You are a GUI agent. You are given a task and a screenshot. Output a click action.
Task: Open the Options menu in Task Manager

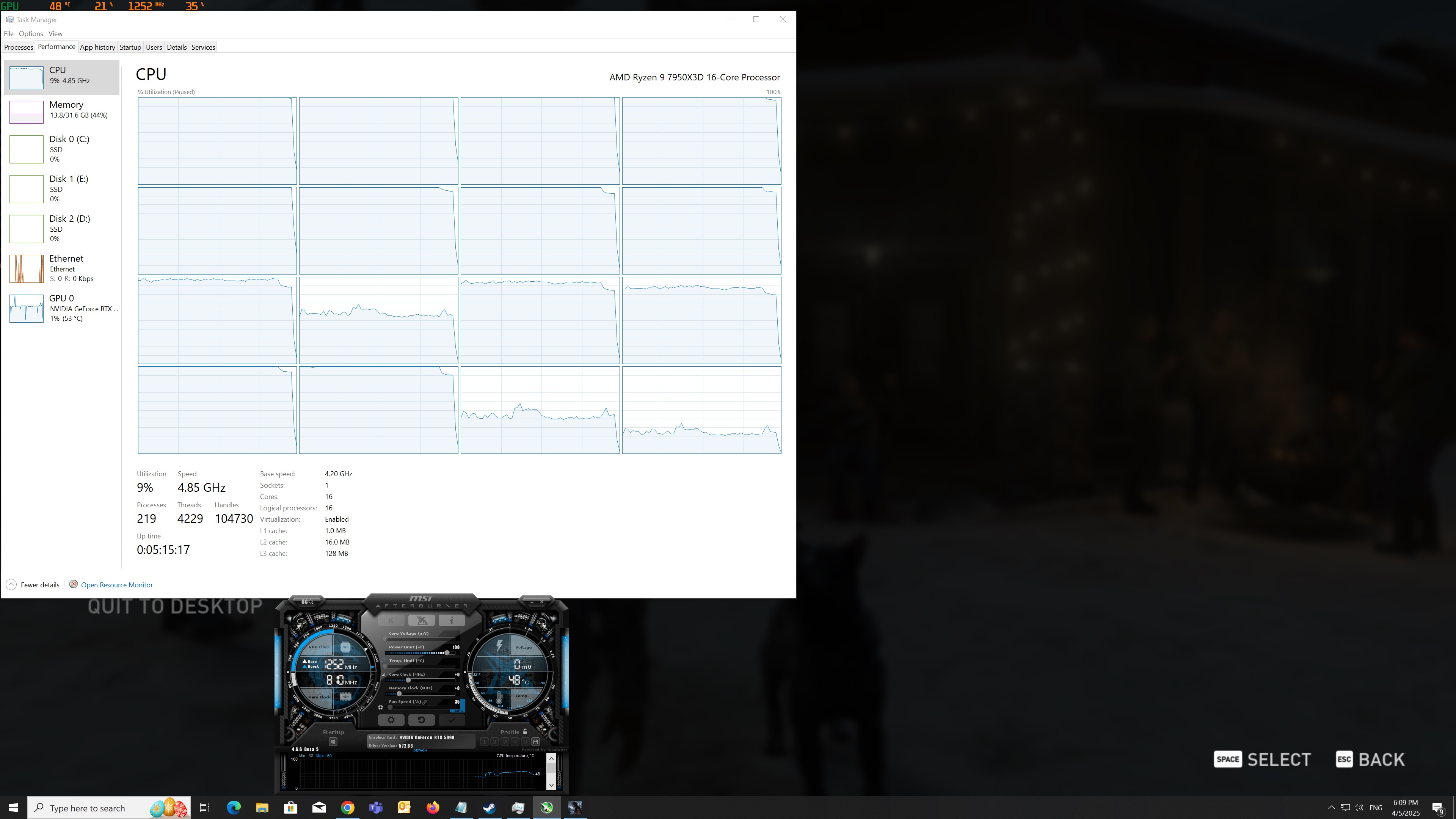coord(30,33)
